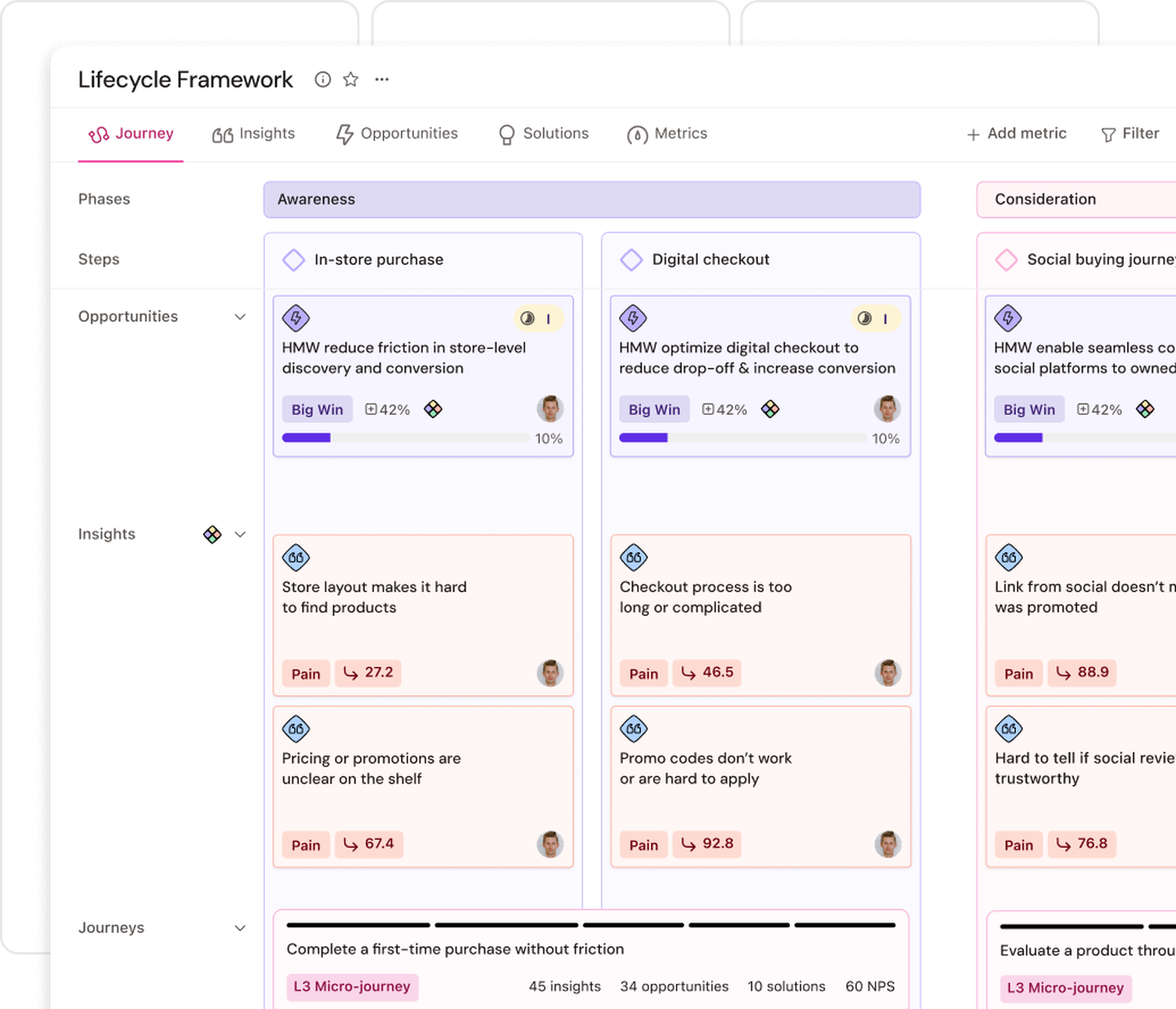Click the quote icon on the checkout insight card
The width and height of the screenshot is (1176, 1009).
click(634, 556)
